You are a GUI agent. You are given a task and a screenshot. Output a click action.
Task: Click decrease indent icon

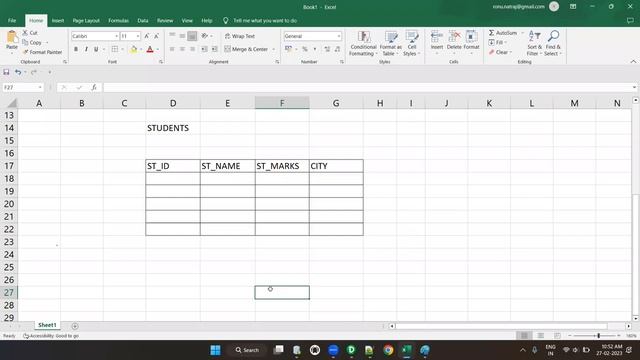pyautogui.click(x=204, y=49)
